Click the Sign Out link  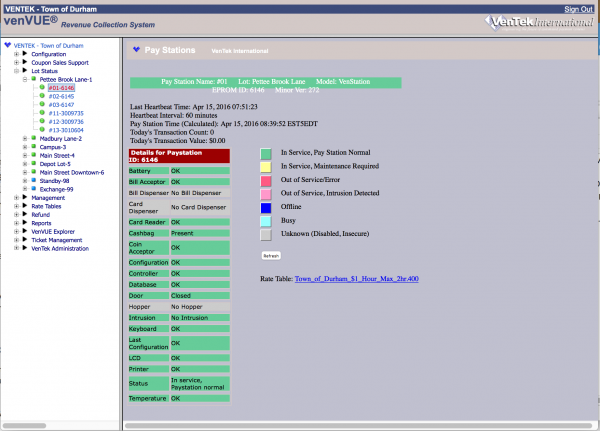coord(578,9)
